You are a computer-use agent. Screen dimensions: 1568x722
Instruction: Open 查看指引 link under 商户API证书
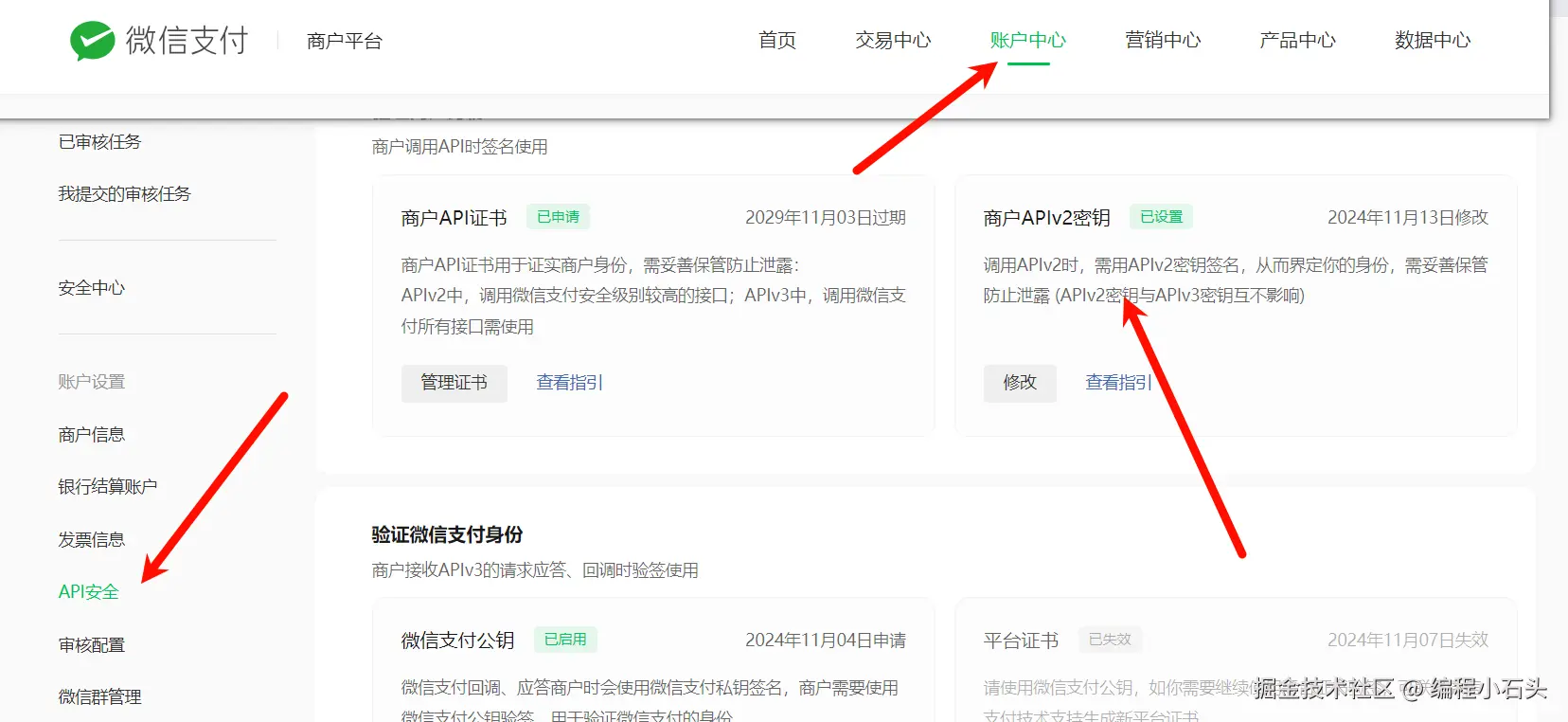[x=569, y=383]
